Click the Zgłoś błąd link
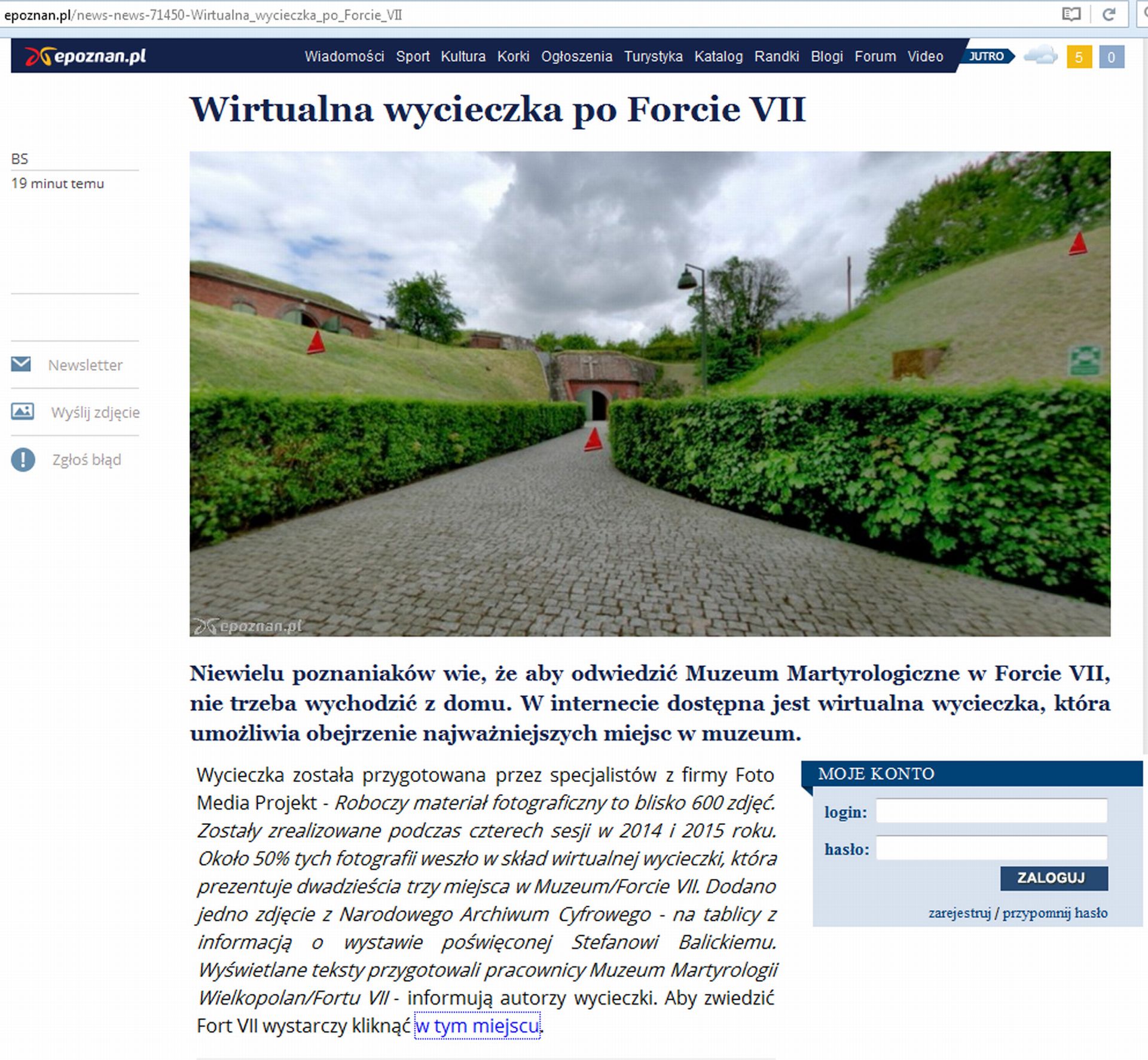Viewport: 1148px width, 1060px height. (x=87, y=459)
